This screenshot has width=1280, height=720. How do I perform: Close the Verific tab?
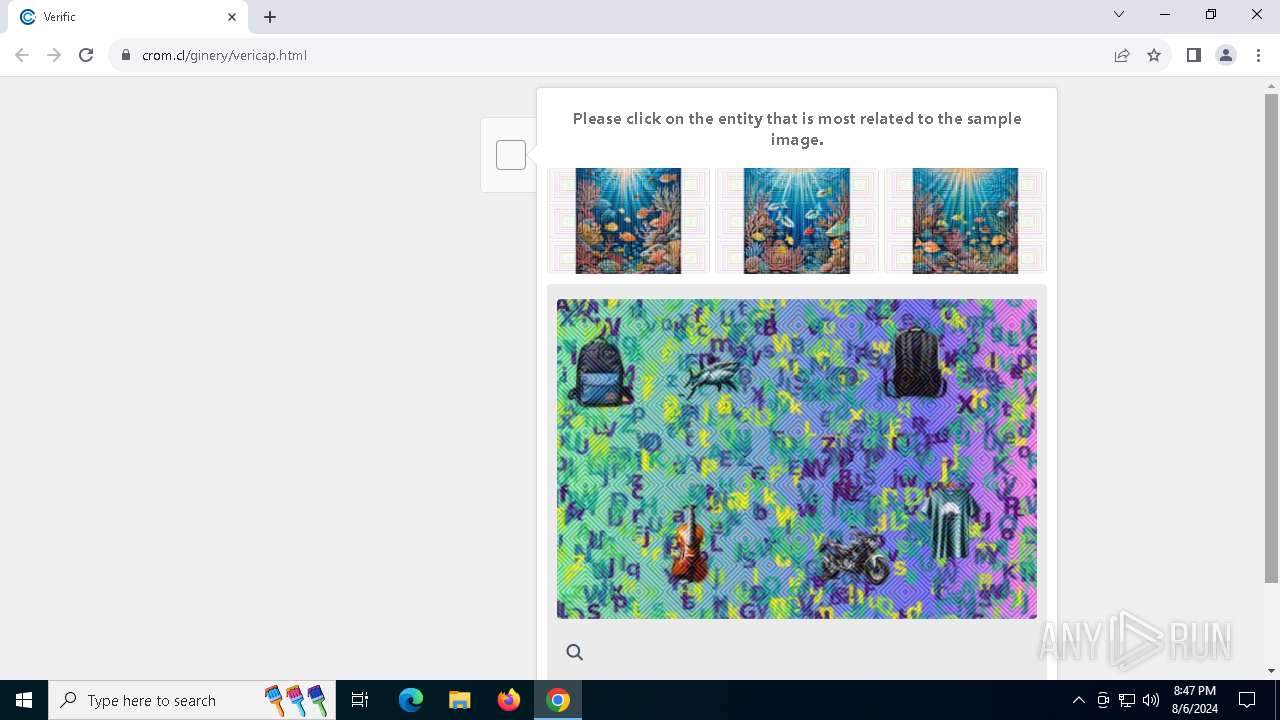232,17
